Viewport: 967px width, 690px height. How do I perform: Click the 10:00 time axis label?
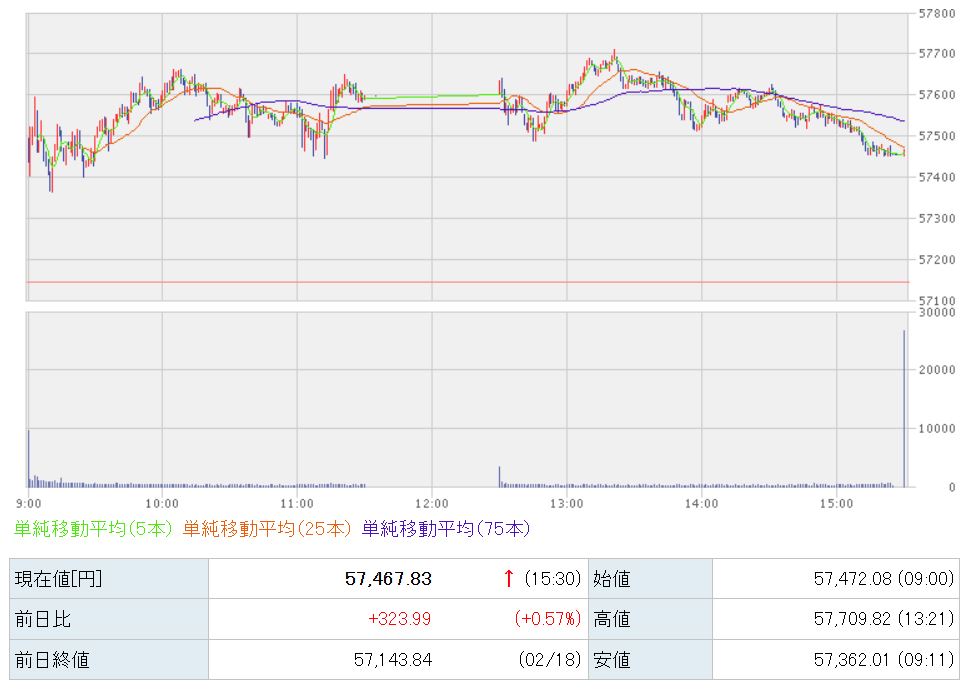[x=162, y=502]
